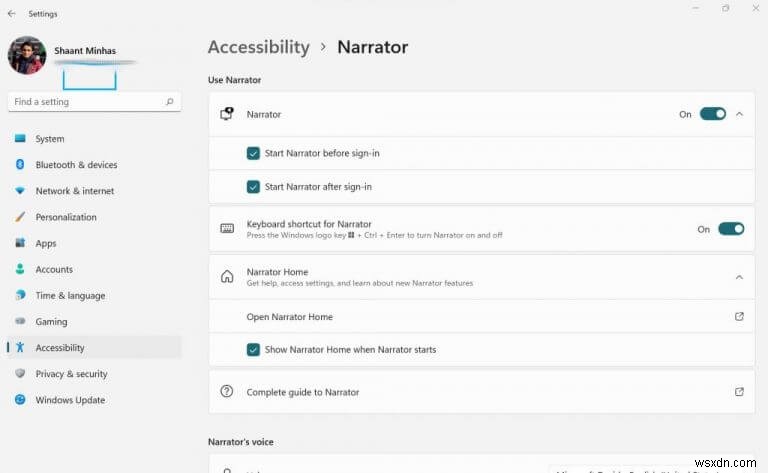Viewport: 768px width, 473px height.
Task: Click the Windows Update icon in sidebar
Action: click(20, 400)
